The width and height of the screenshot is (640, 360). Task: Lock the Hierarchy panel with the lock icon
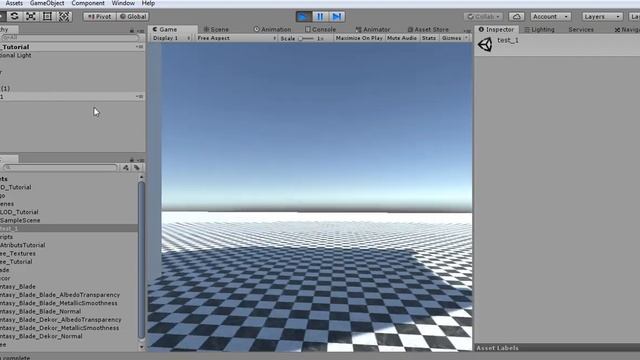click(132, 31)
